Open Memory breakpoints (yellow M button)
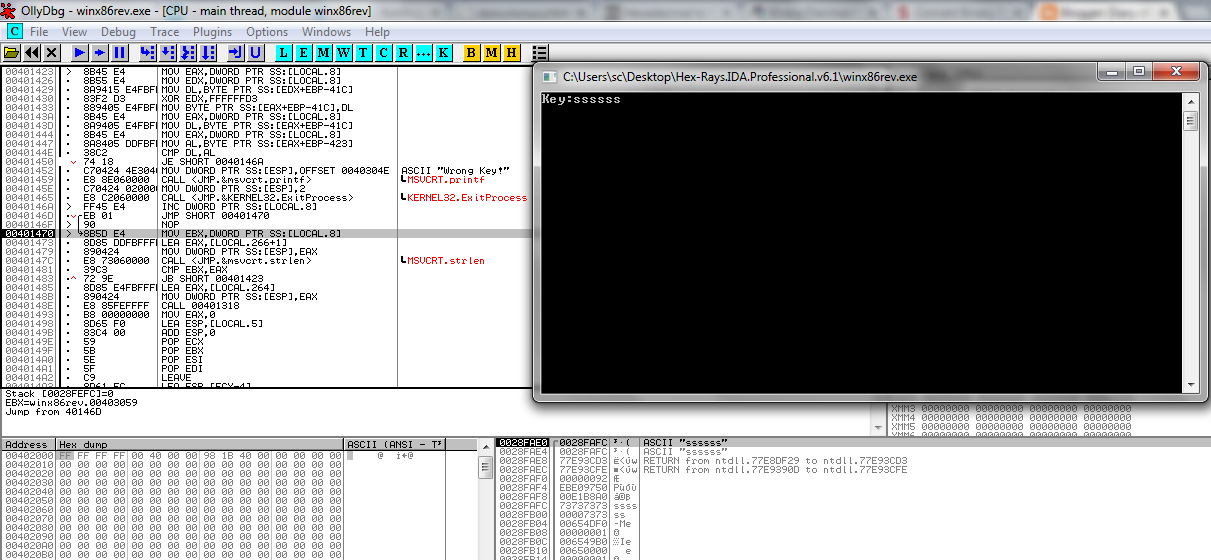1211x560 pixels. (x=491, y=52)
